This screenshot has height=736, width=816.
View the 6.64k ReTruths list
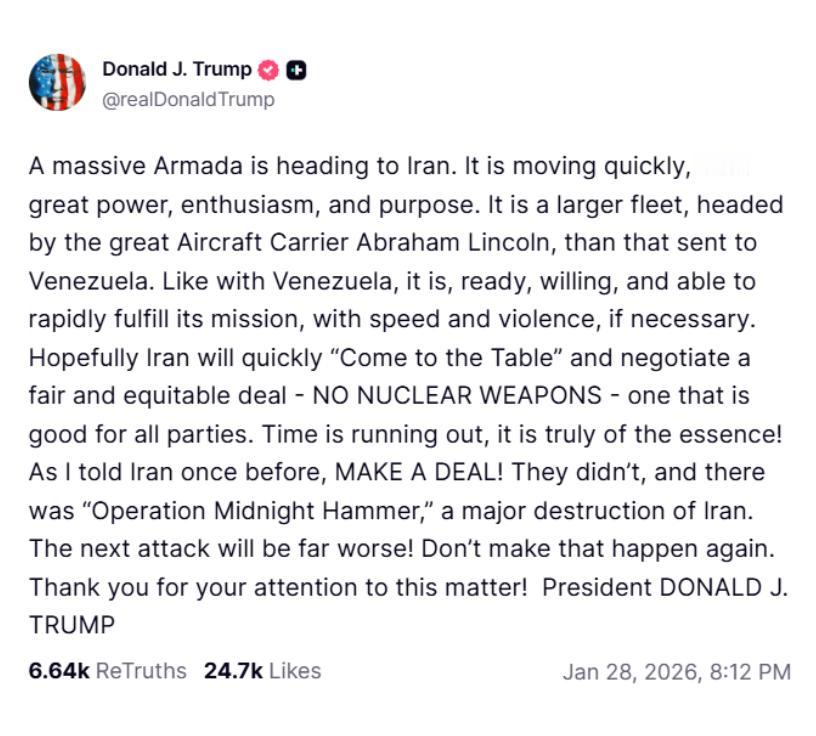107,670
